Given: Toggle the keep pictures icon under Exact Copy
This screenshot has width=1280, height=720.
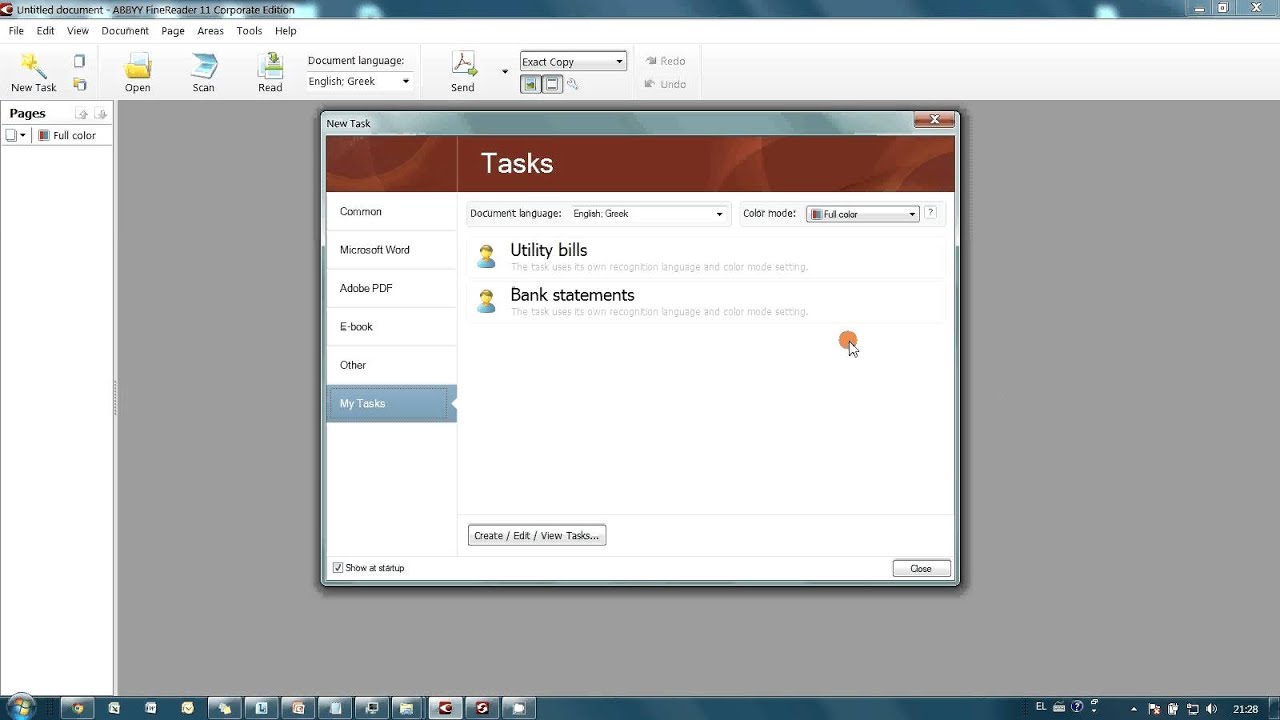Looking at the screenshot, I should pos(530,85).
